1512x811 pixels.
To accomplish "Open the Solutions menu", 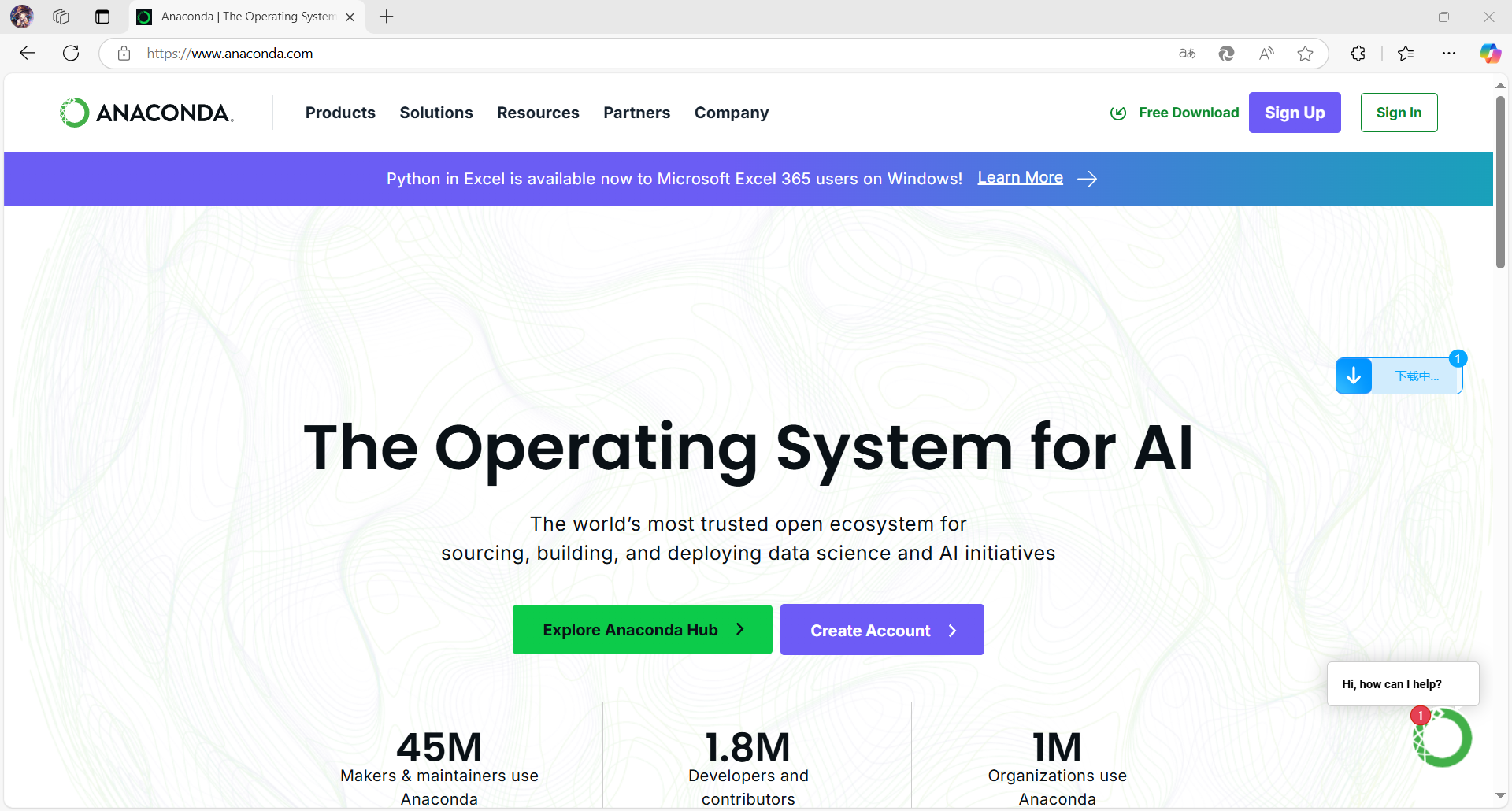I will 436,113.
